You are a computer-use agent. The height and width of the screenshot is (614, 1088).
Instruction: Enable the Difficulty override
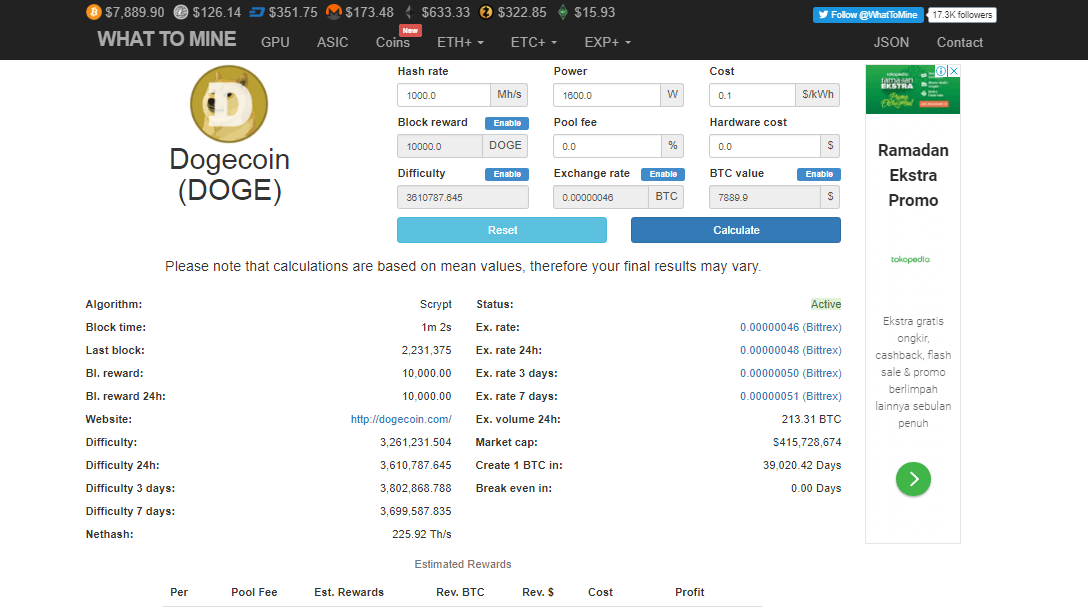(507, 174)
